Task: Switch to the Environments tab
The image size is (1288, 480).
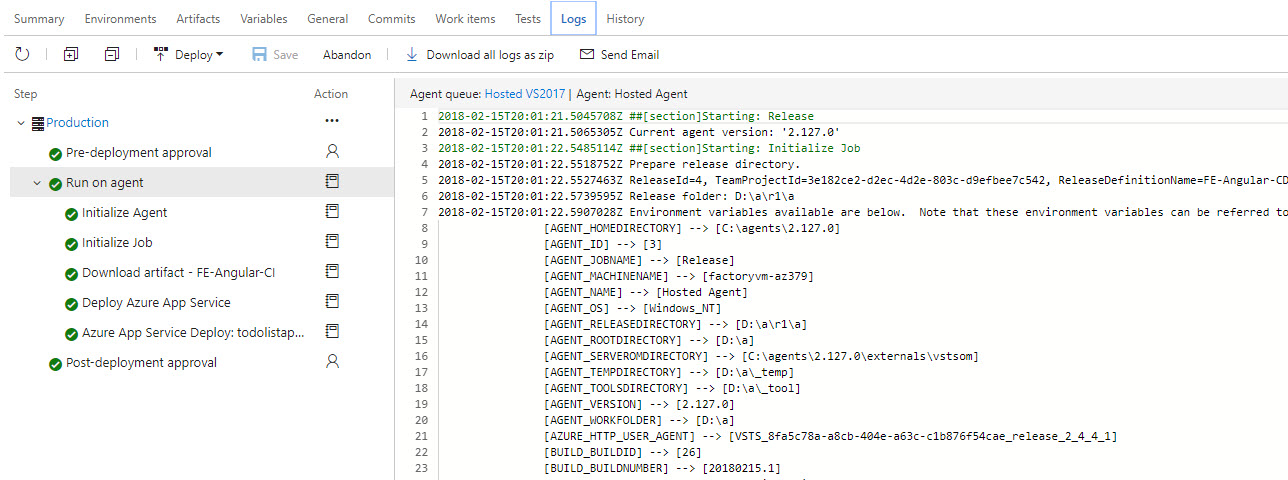Action: tap(120, 19)
